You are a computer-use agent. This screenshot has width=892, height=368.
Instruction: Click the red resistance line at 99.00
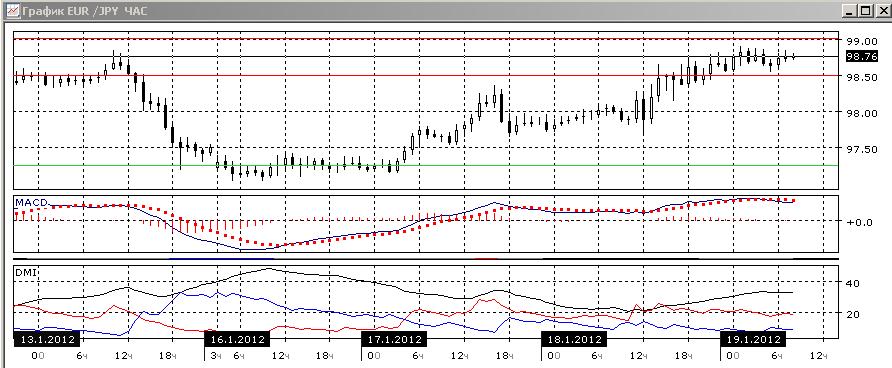(x=426, y=39)
